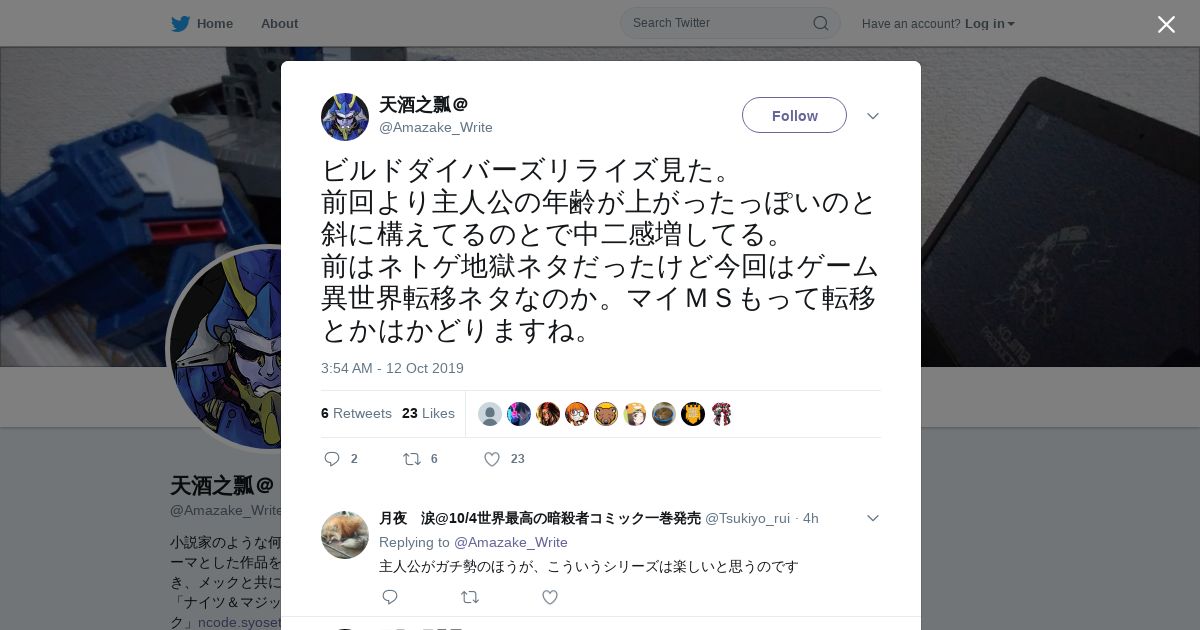Reply to the main tweet via its speech bubble icon
Screen dimensions: 1200x630
[x=332, y=459]
